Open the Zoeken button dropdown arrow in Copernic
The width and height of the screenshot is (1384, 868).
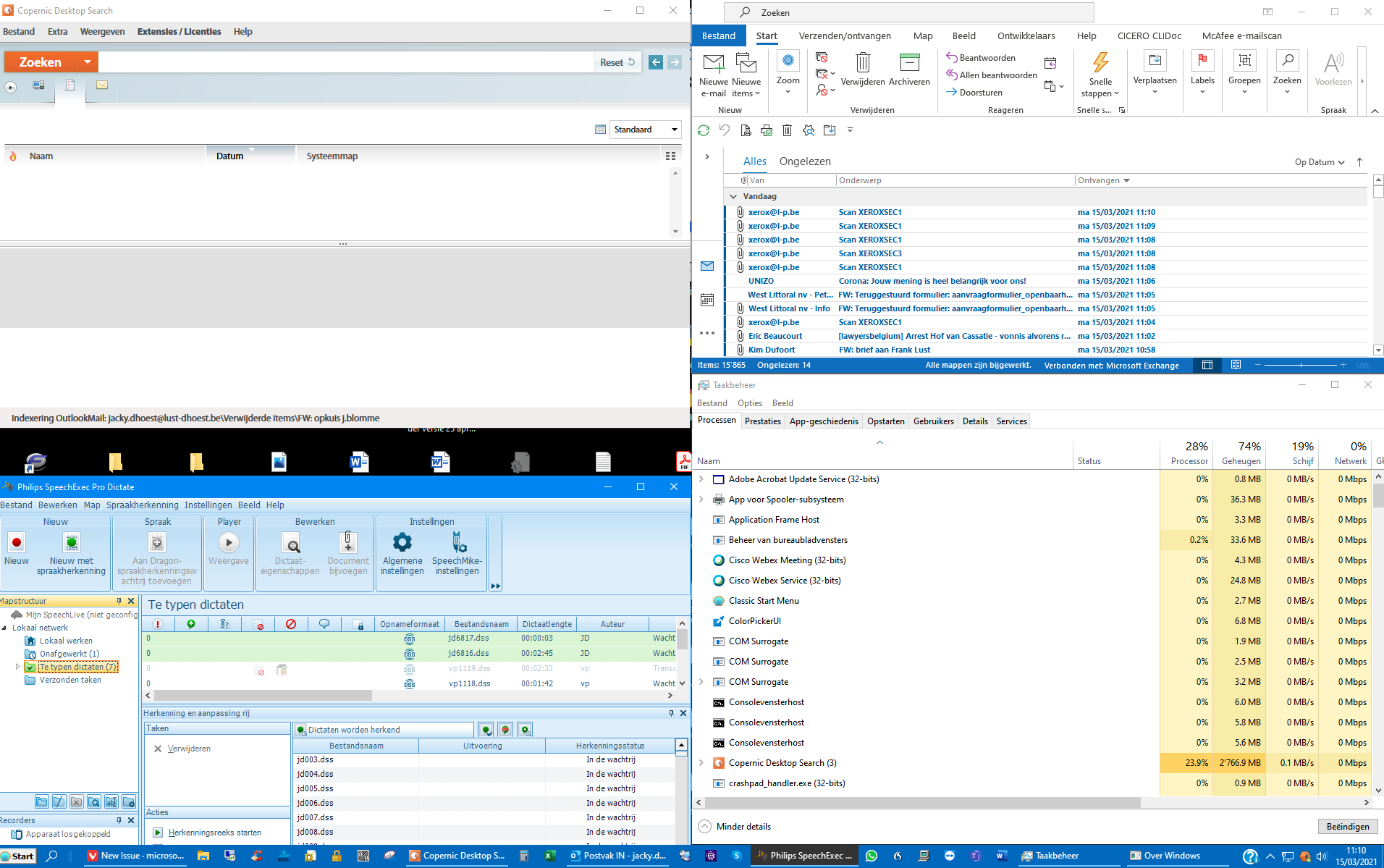point(87,62)
